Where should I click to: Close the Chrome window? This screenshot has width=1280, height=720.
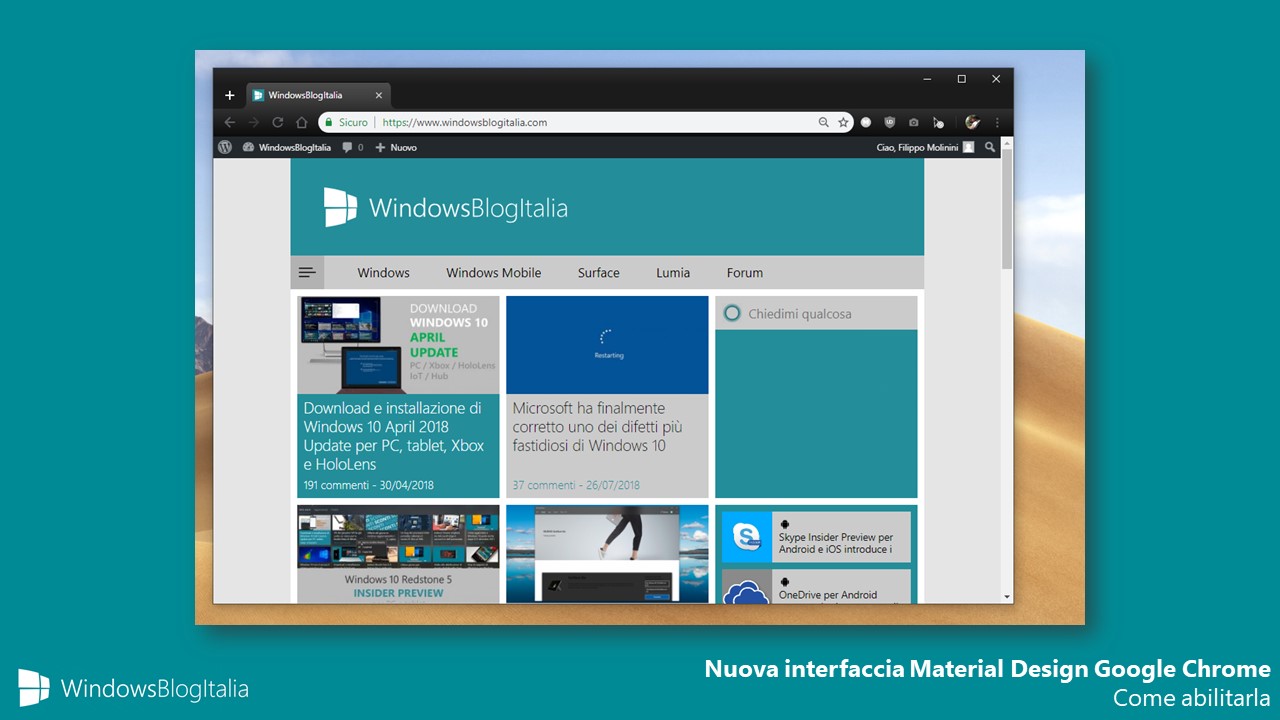point(996,79)
